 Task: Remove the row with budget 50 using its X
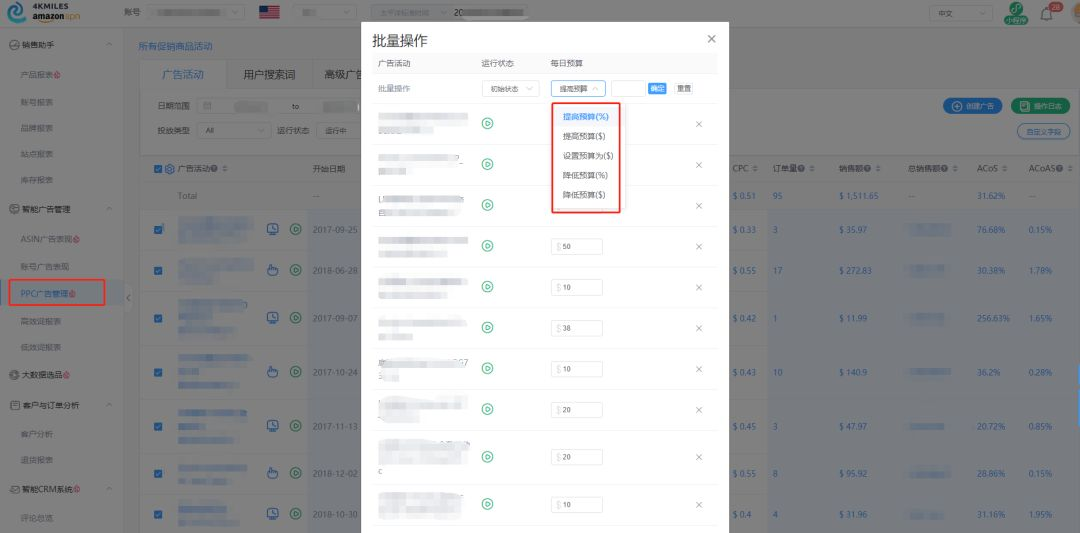click(x=699, y=247)
